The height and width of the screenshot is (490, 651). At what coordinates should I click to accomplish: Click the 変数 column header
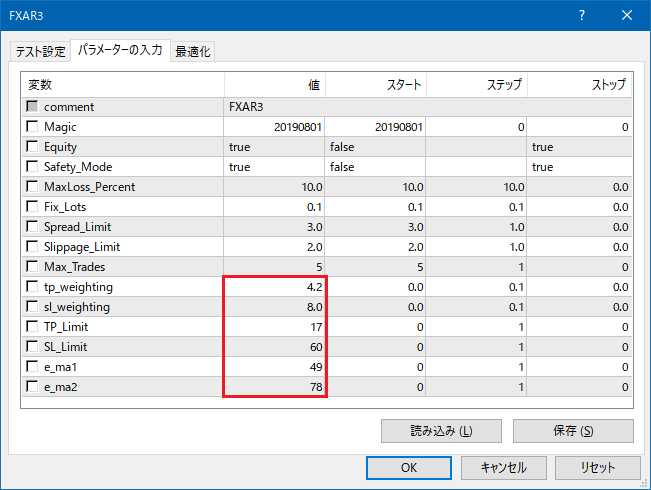[123, 85]
